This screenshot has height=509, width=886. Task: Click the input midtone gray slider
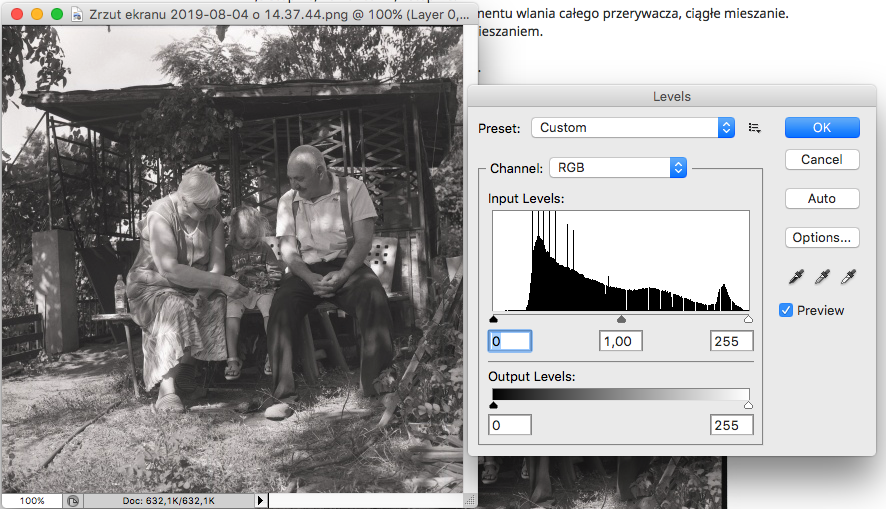click(x=621, y=320)
